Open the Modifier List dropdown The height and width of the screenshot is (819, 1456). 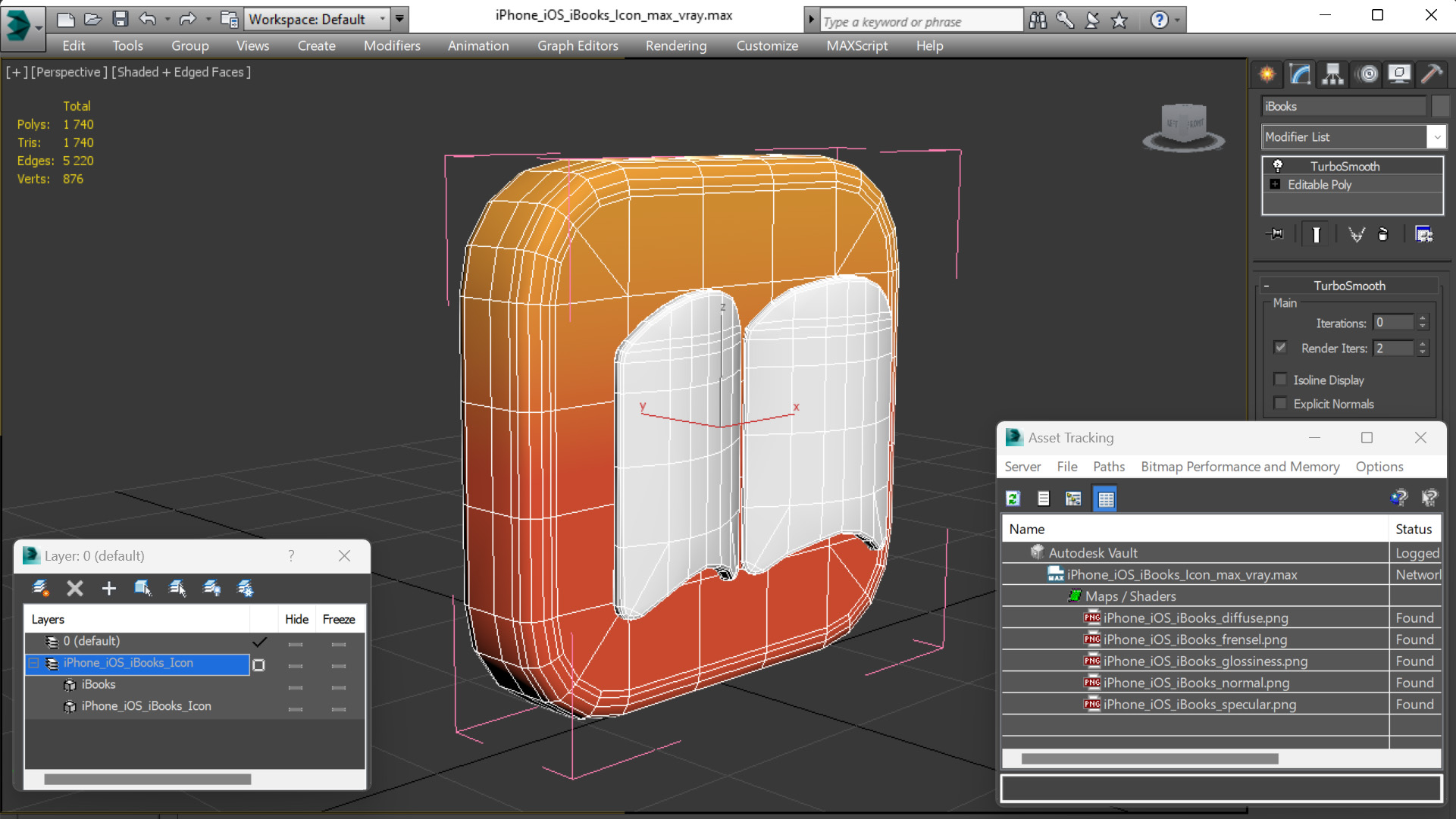click(1353, 136)
